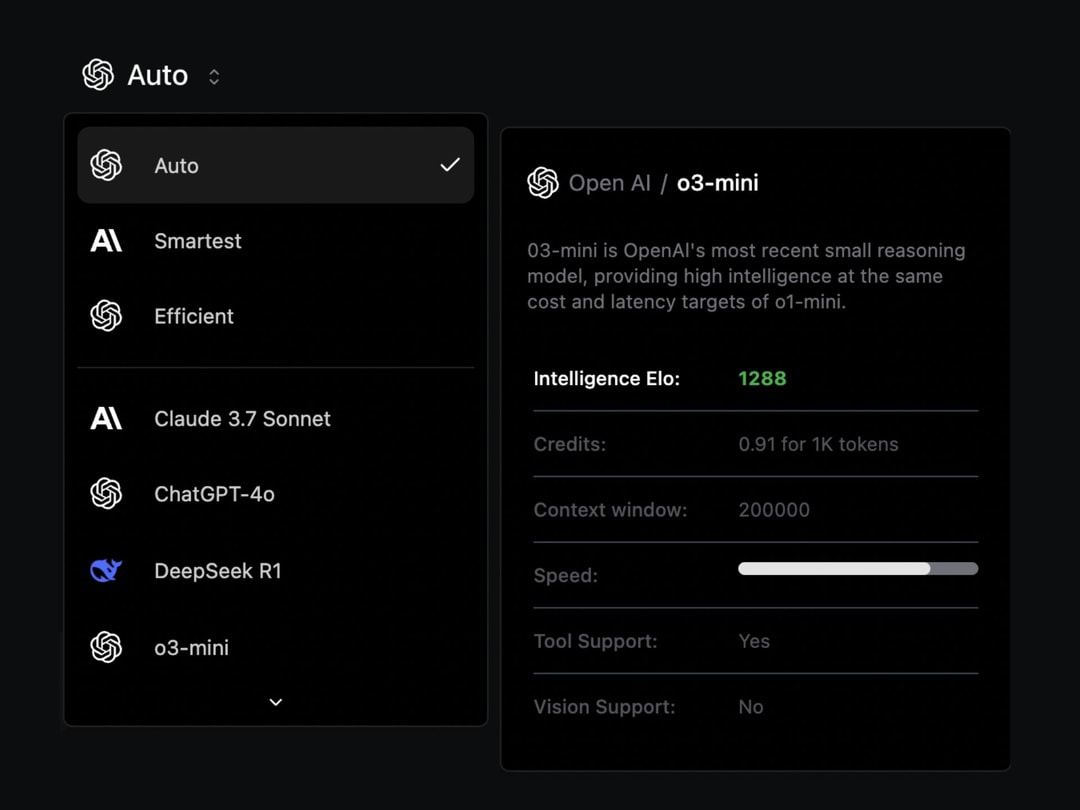Viewport: 1080px width, 810px height.
Task: Pick DeepSeek R1 from the model list
Action: tap(218, 571)
